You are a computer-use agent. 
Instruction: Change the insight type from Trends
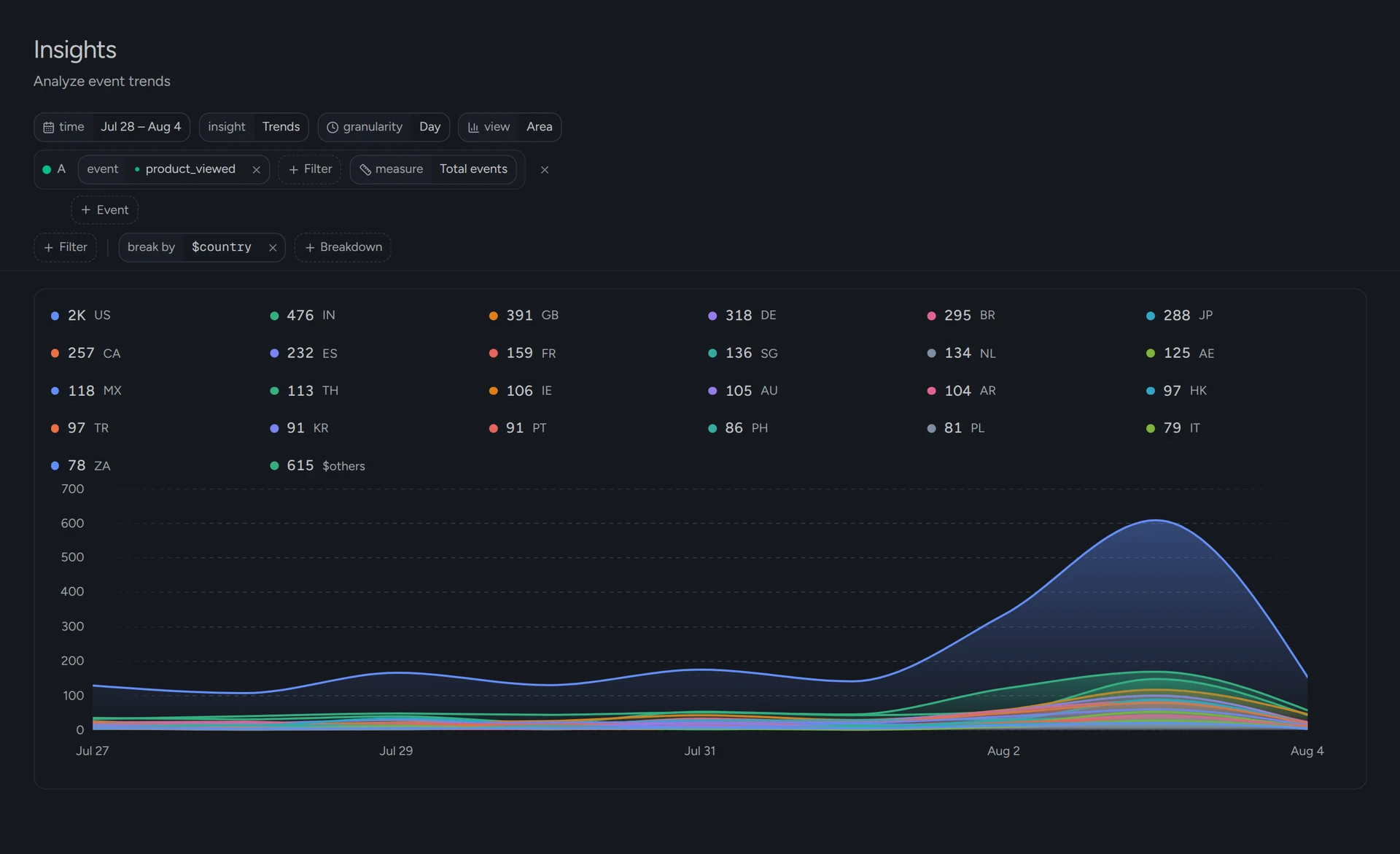(x=281, y=127)
